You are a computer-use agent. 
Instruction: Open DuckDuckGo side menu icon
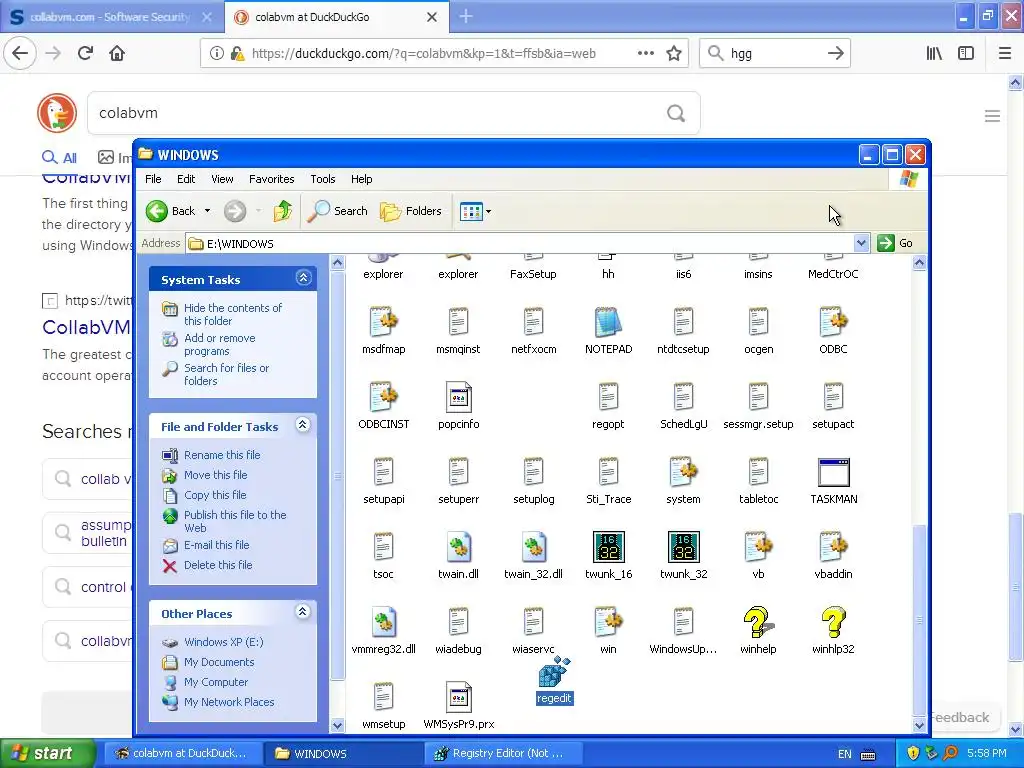992,116
